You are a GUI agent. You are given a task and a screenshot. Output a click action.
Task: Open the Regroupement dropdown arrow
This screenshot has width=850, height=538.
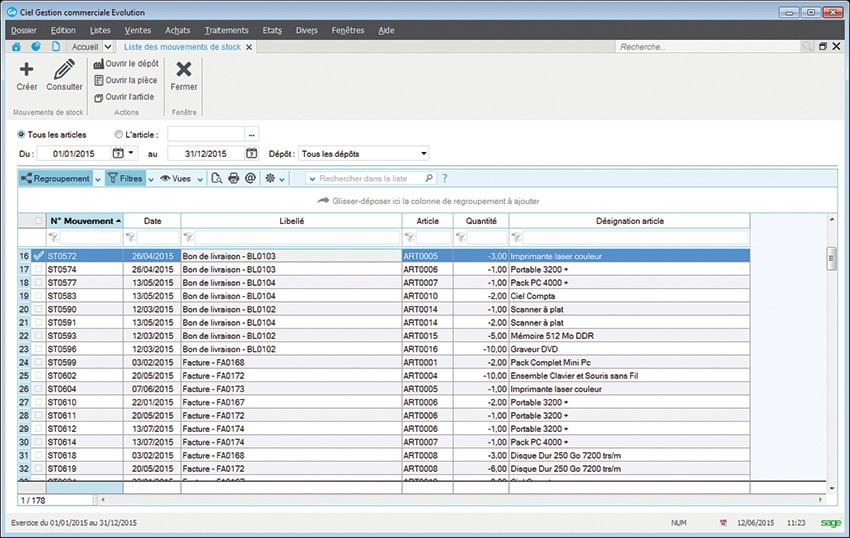click(98, 178)
